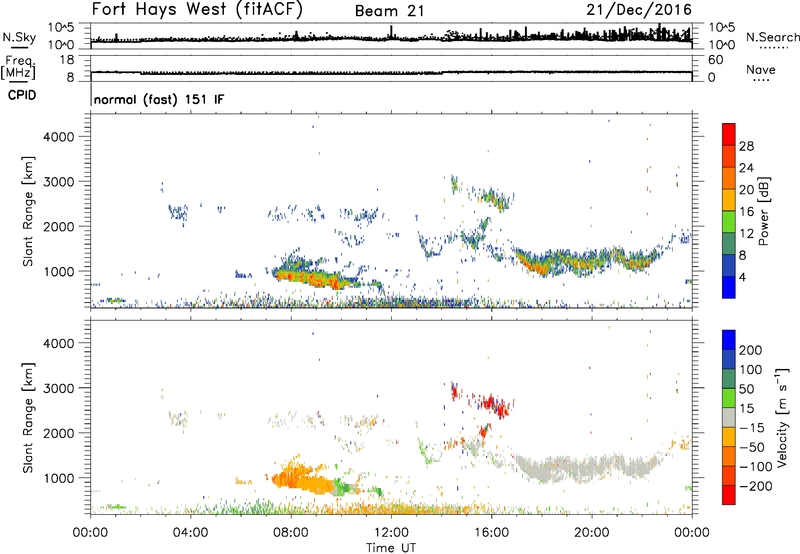Click the 50–100 m/s teal Velocity swatch

[729, 379]
